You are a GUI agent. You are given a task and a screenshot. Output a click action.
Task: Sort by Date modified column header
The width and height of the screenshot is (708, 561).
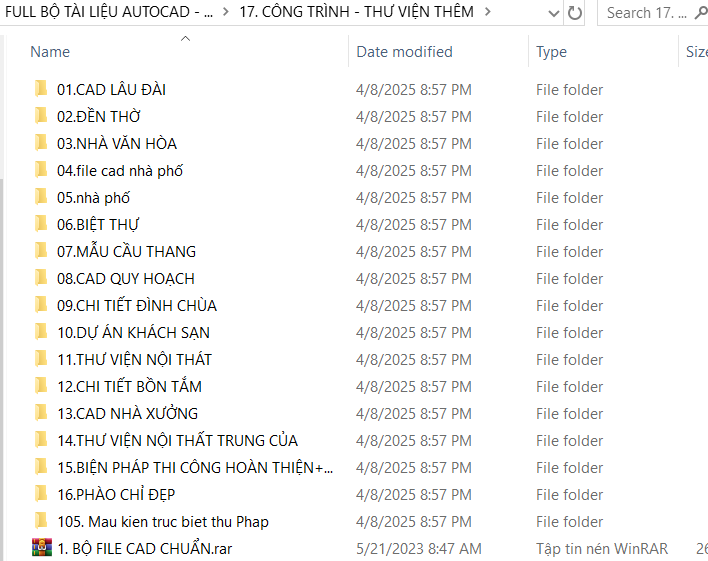[x=404, y=52]
